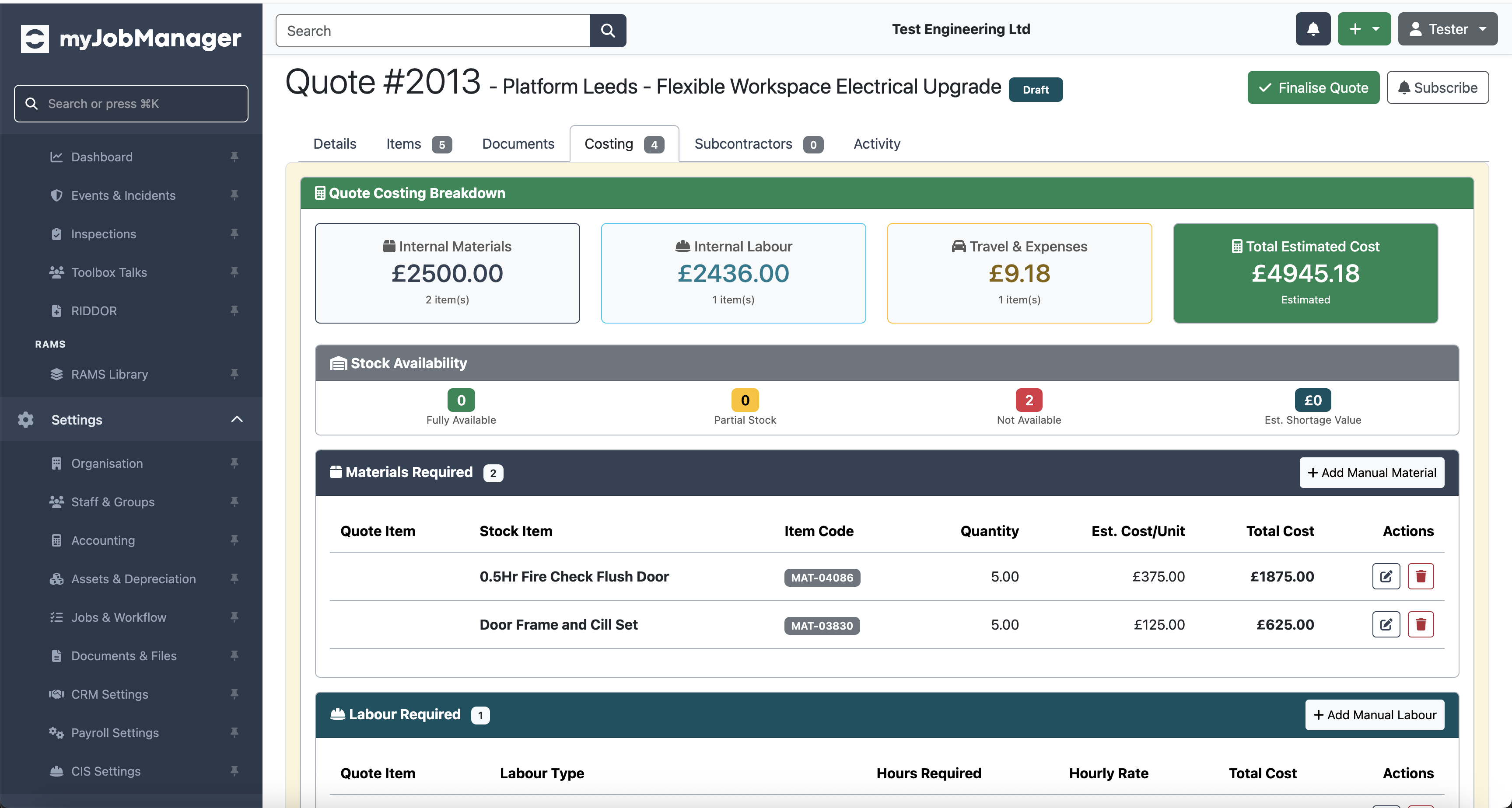This screenshot has width=1512, height=808.
Task: Click the Internal Materials cost card
Action: 447,273
